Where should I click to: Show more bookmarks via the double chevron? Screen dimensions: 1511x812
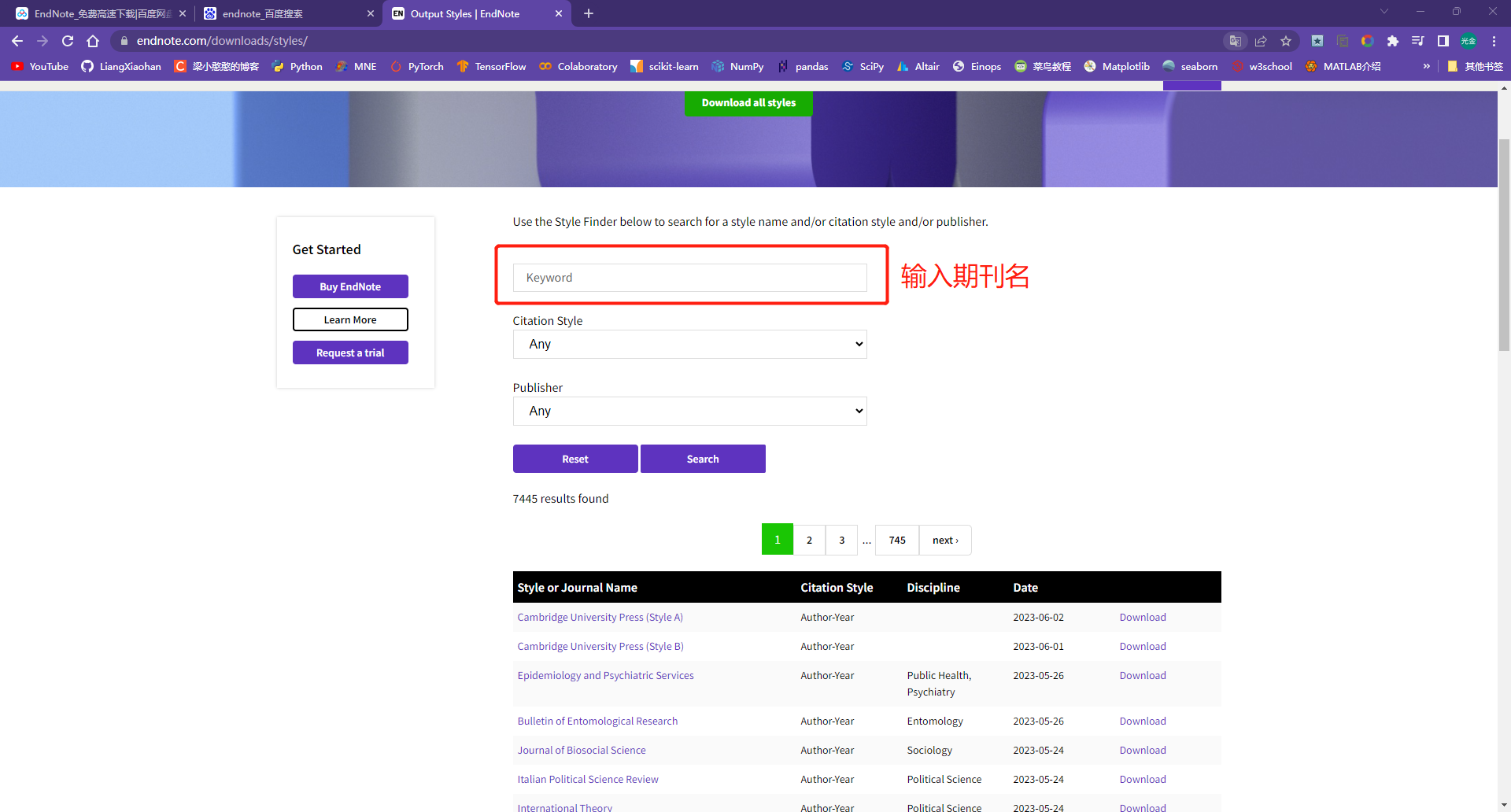tap(1426, 66)
